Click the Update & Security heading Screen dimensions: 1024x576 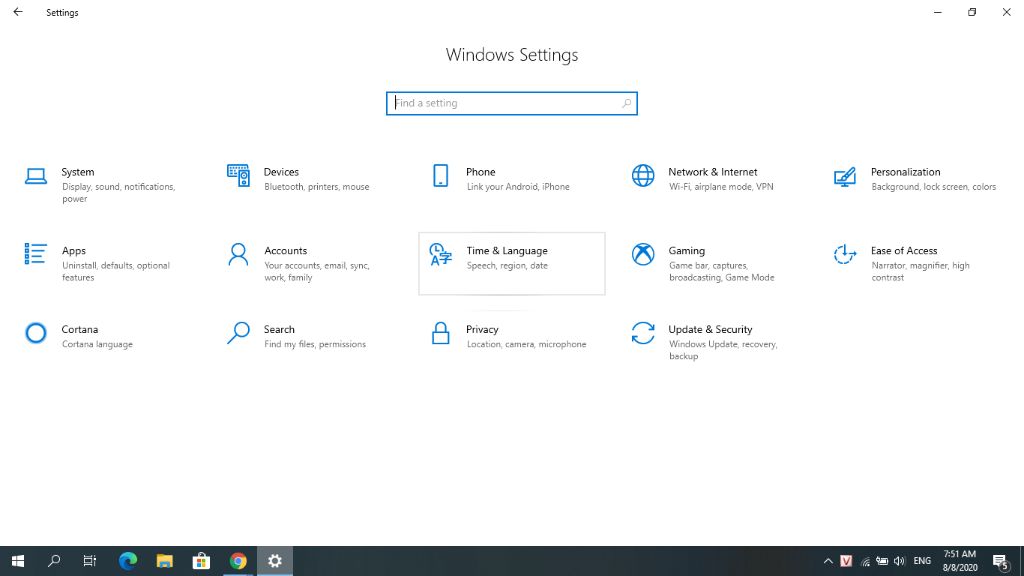pyautogui.click(x=710, y=329)
